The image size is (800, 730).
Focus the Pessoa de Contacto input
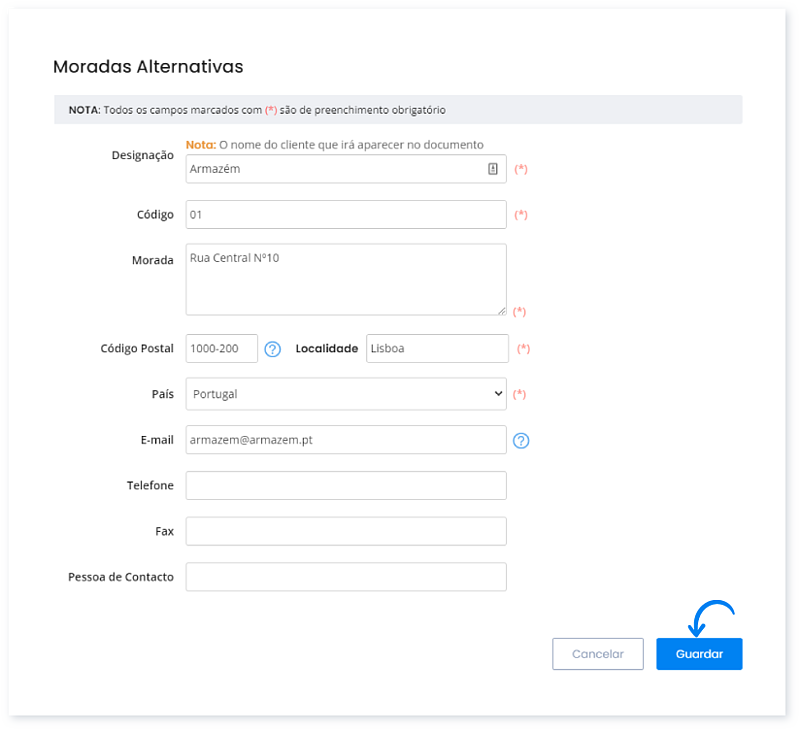[x=346, y=577]
